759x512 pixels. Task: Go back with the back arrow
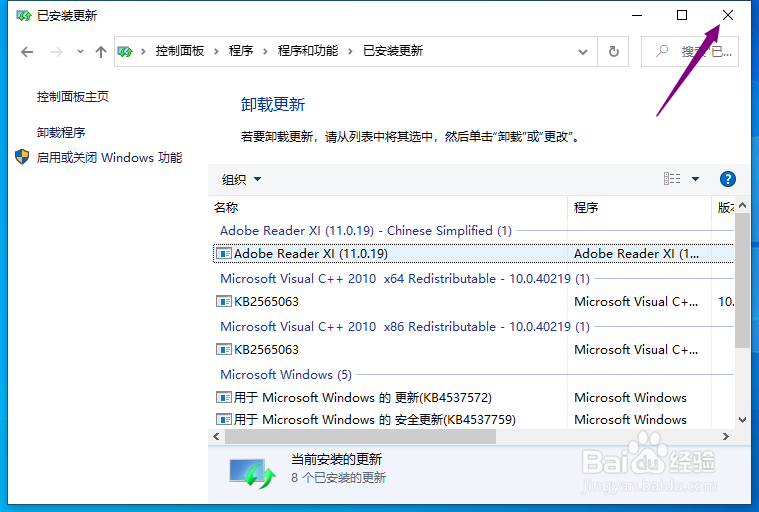(x=27, y=52)
